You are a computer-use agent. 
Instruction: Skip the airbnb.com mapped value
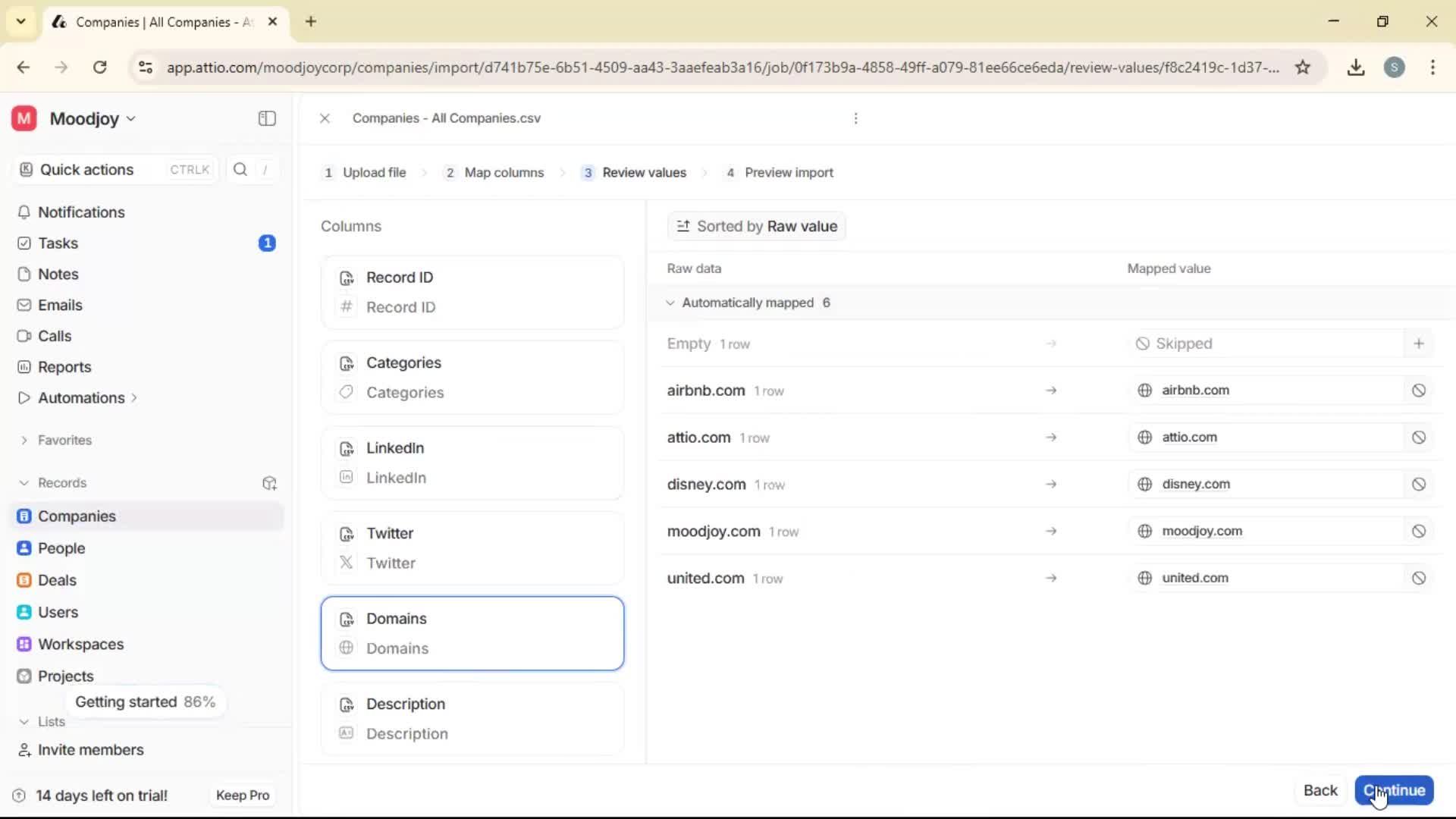coord(1418,390)
